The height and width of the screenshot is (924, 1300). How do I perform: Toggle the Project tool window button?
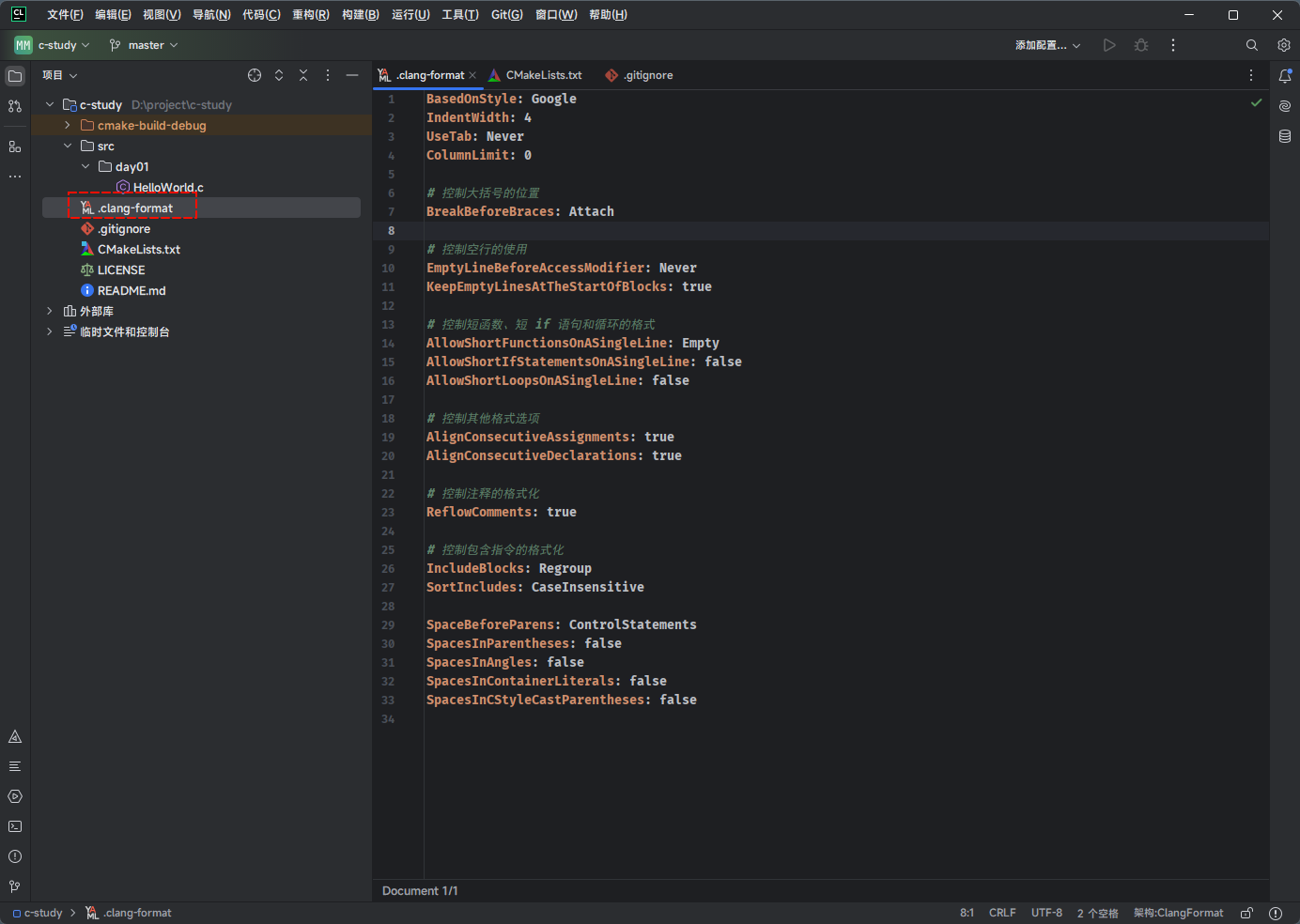tap(15, 76)
